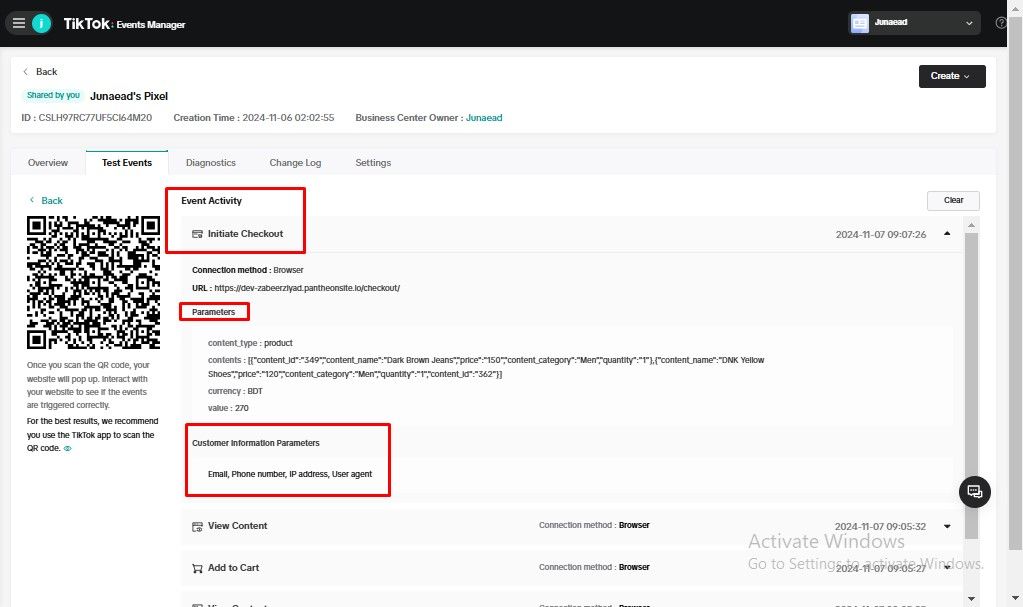Viewport: 1023px width, 607px height.
Task: Click the event list scrollbar thumb
Action: pyautogui.click(x=971, y=385)
